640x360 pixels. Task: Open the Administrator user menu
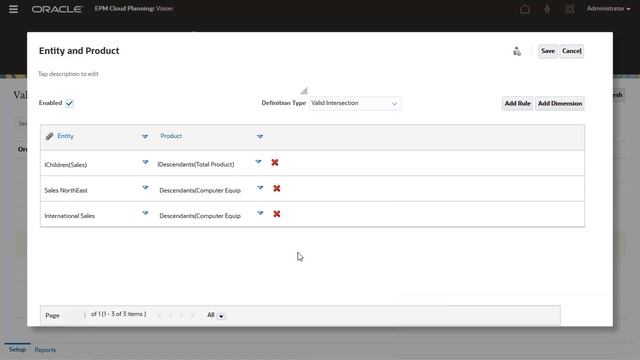[608, 9]
